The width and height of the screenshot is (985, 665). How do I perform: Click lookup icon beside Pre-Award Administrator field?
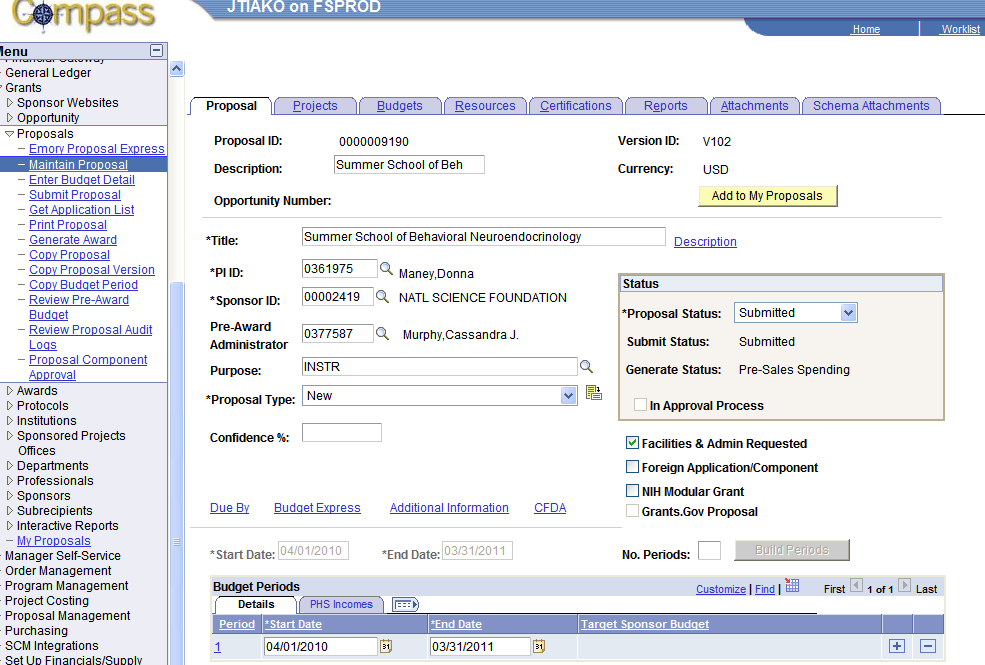(x=382, y=333)
